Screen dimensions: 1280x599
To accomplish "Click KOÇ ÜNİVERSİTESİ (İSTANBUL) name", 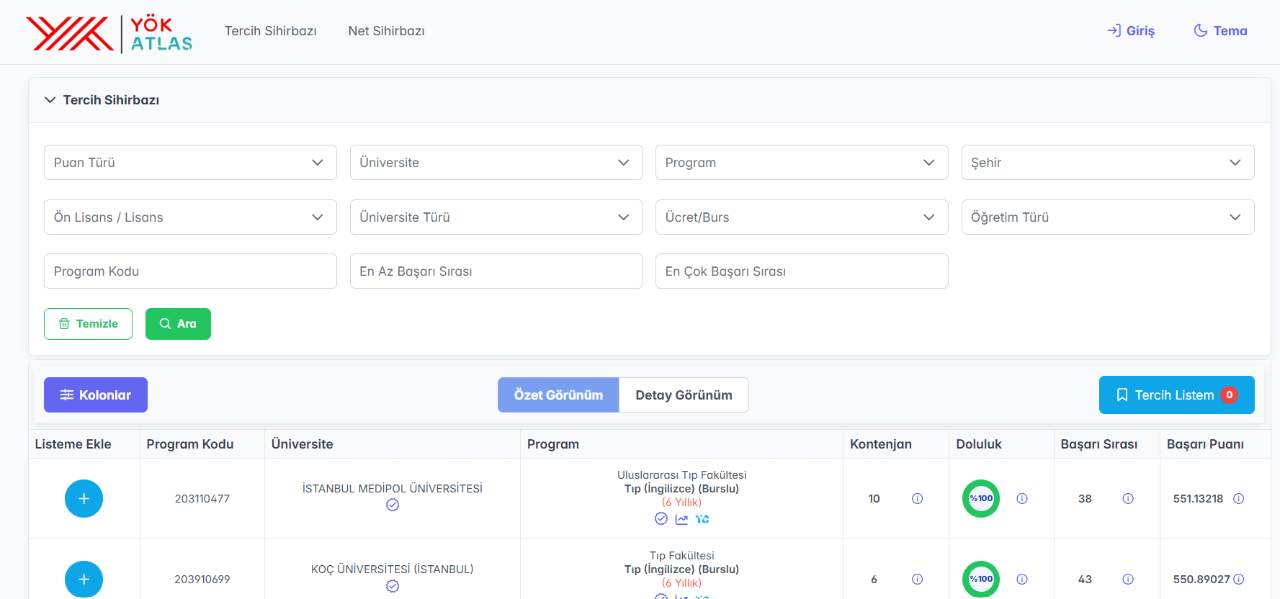I will click(392, 569).
